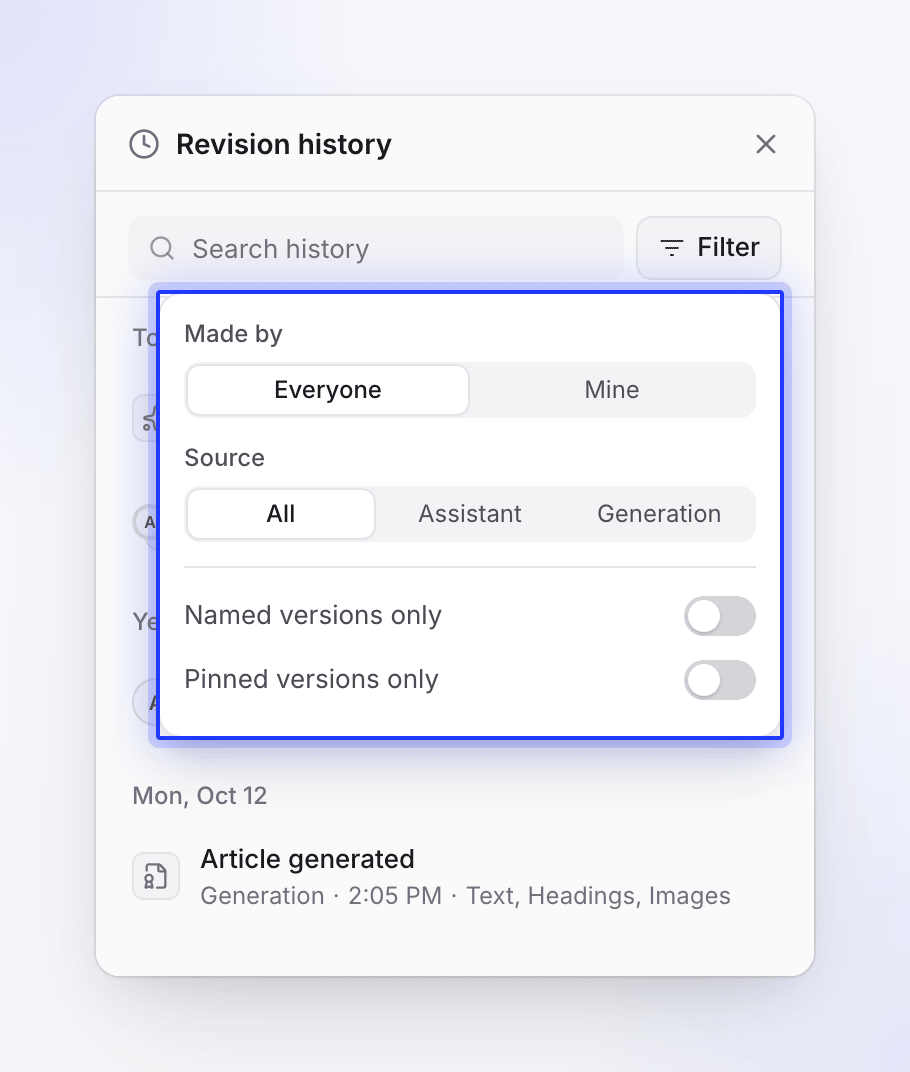The image size is (910, 1072).
Task: Click the Generation 2:05 PM details line
Action: pos(465,896)
